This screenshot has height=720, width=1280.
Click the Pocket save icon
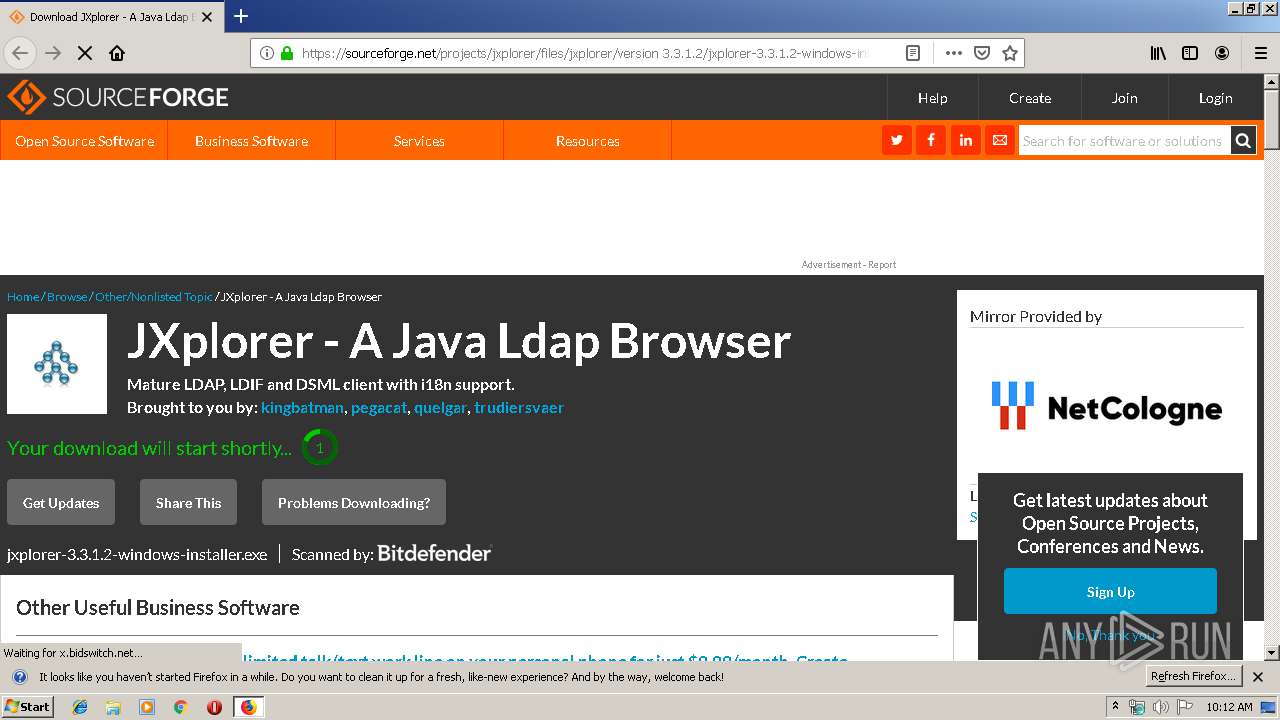[982, 53]
